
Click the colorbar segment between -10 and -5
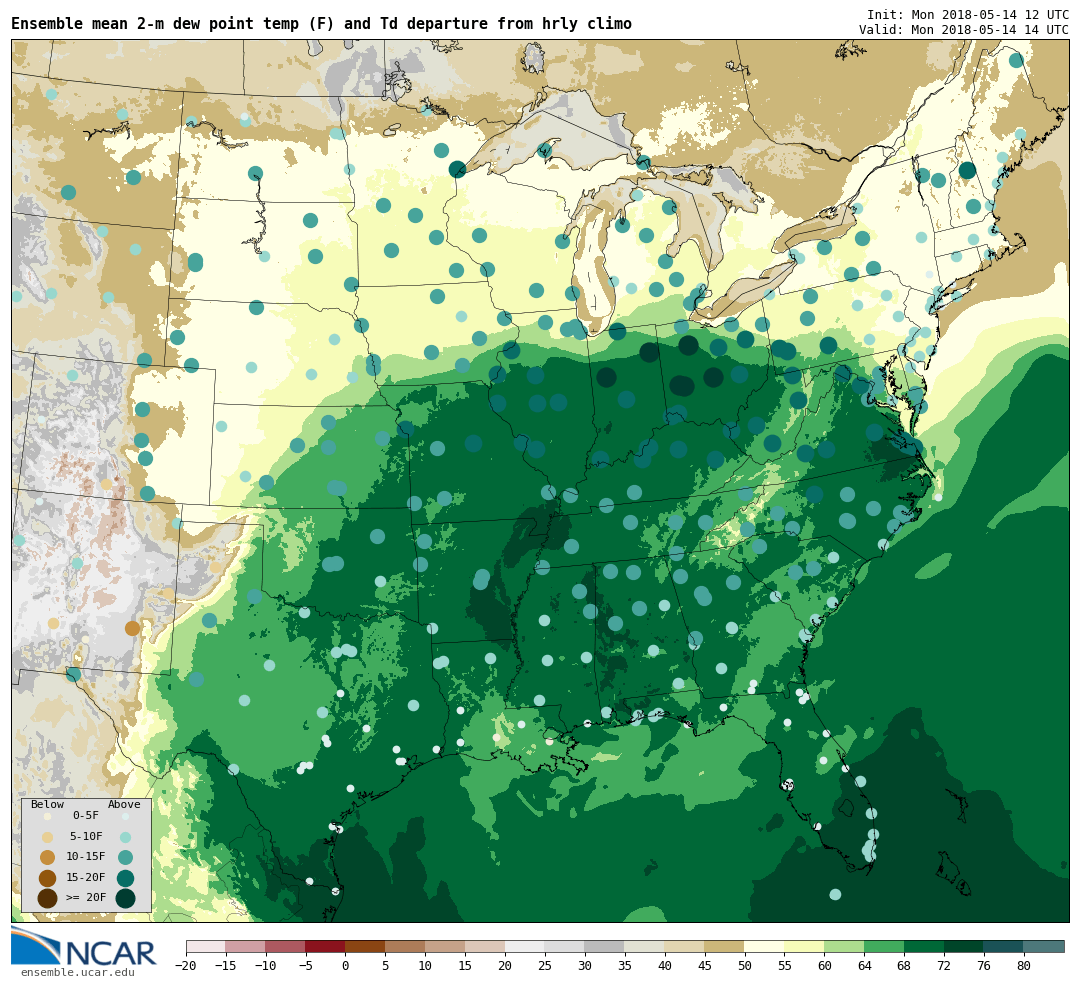click(x=286, y=946)
